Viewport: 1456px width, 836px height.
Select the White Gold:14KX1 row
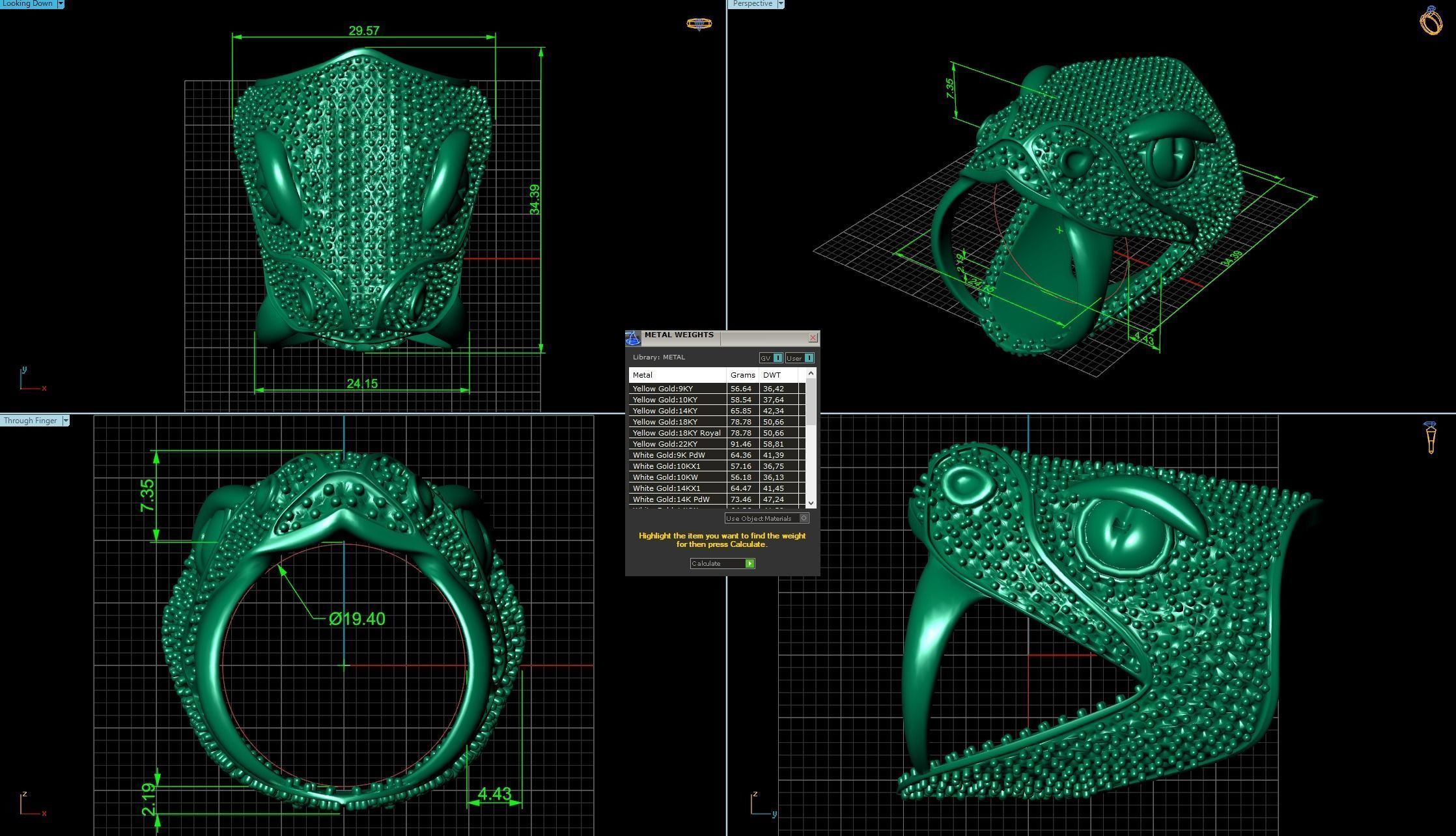717,488
